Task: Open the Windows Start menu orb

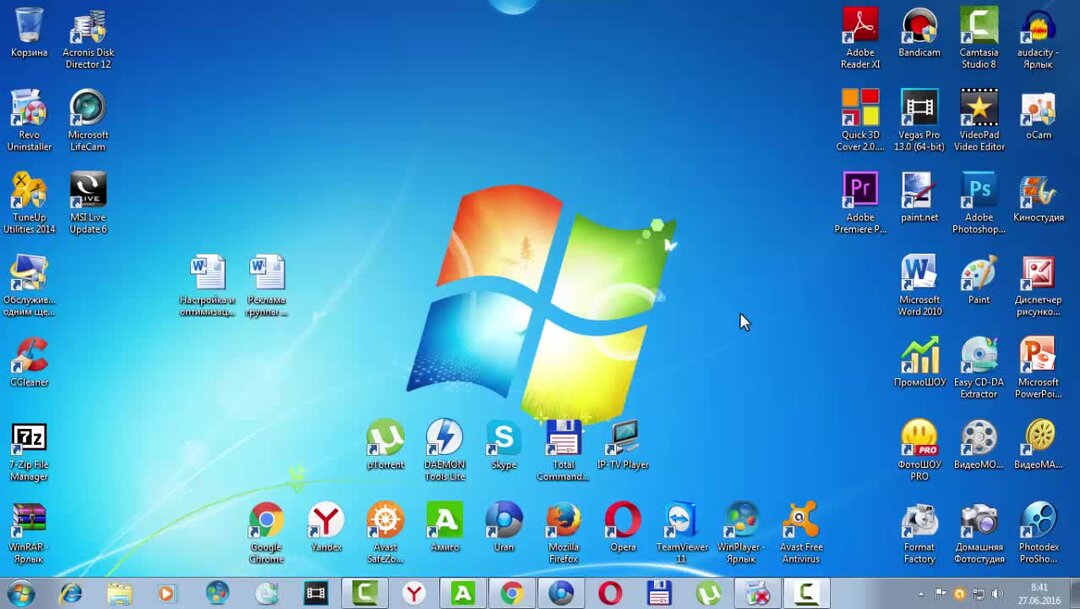Action: [x=21, y=593]
